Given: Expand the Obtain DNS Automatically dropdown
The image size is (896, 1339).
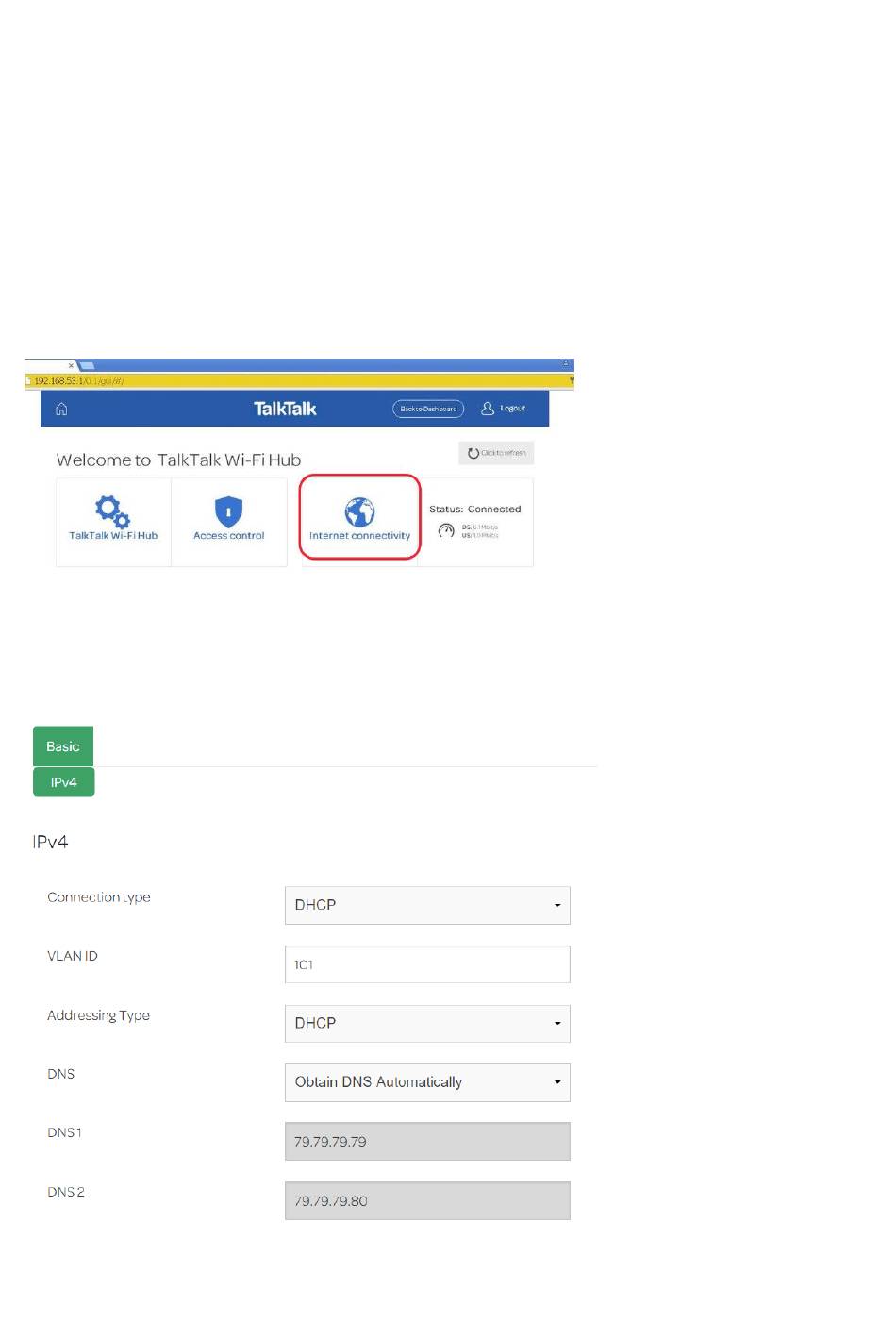Looking at the screenshot, I should click(427, 1082).
